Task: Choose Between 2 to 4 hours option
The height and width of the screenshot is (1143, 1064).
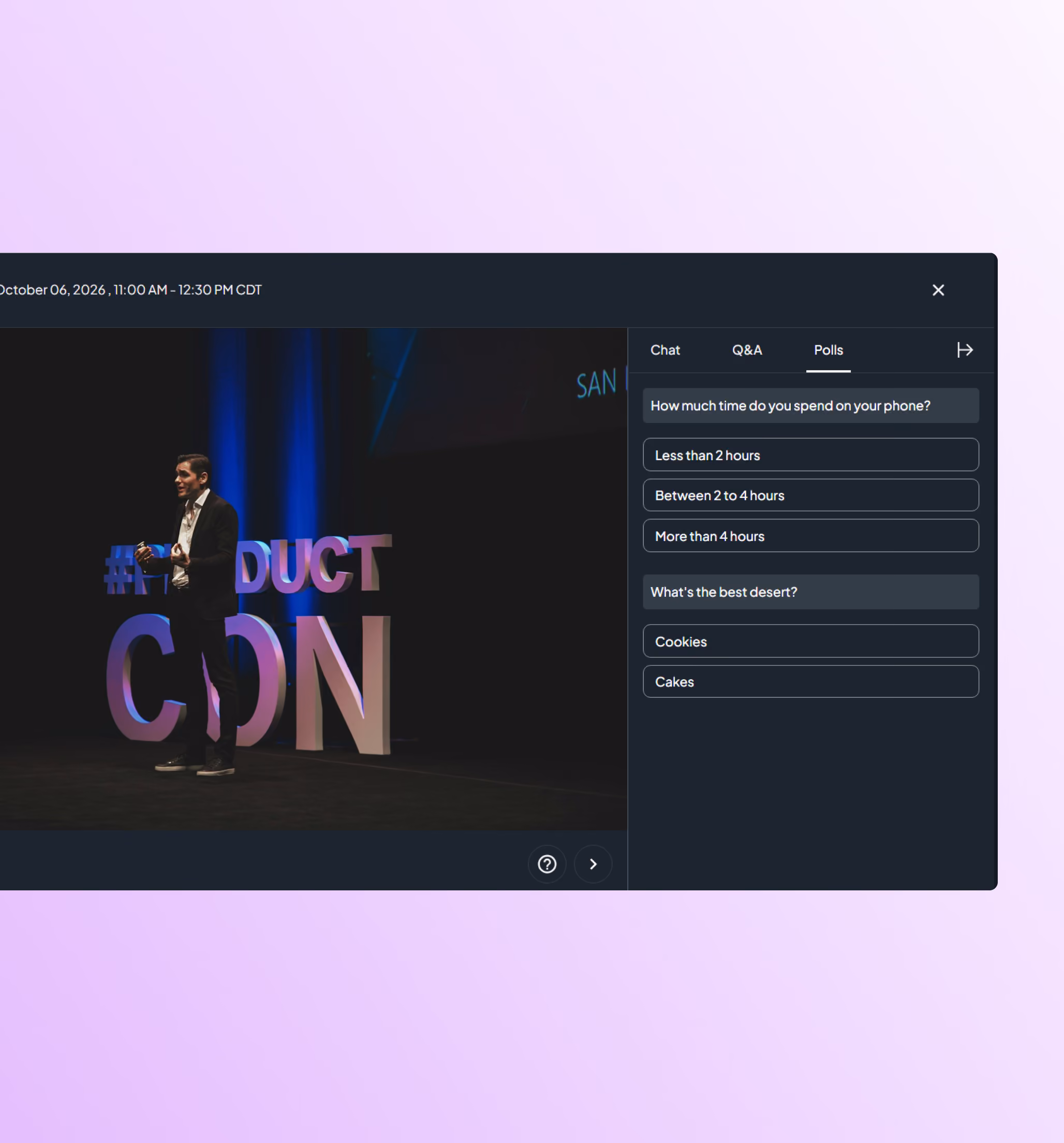Action: 810,495
